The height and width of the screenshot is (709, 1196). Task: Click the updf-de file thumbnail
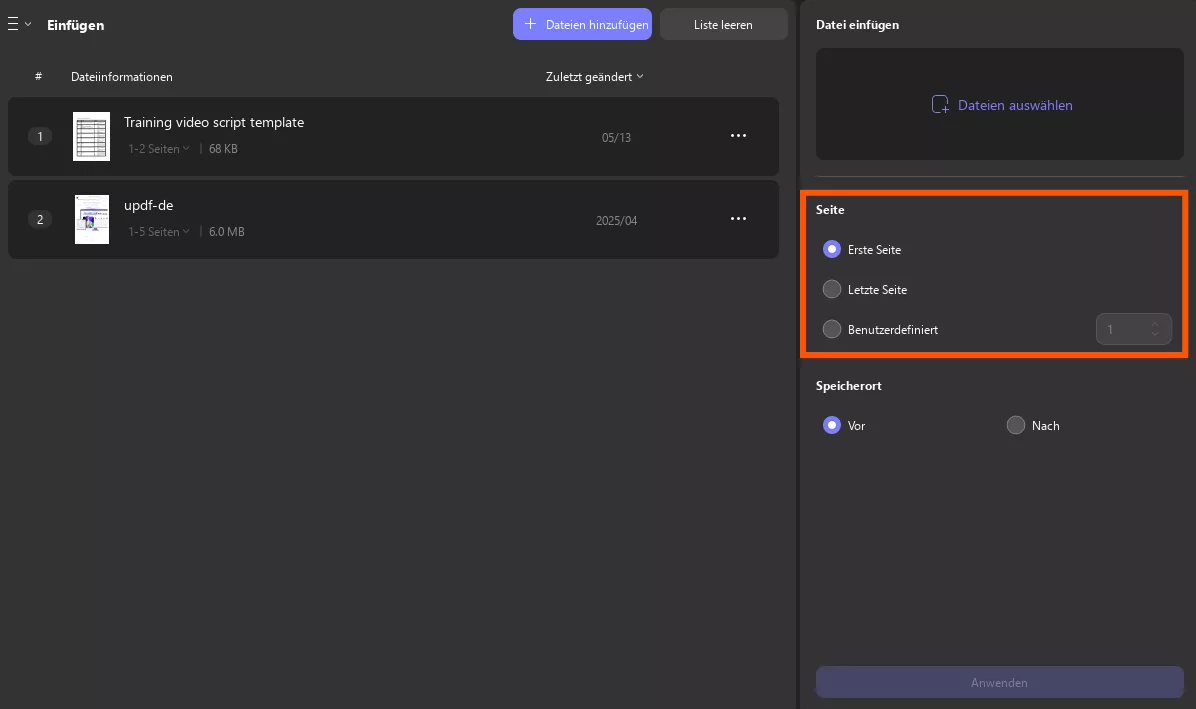click(x=92, y=219)
